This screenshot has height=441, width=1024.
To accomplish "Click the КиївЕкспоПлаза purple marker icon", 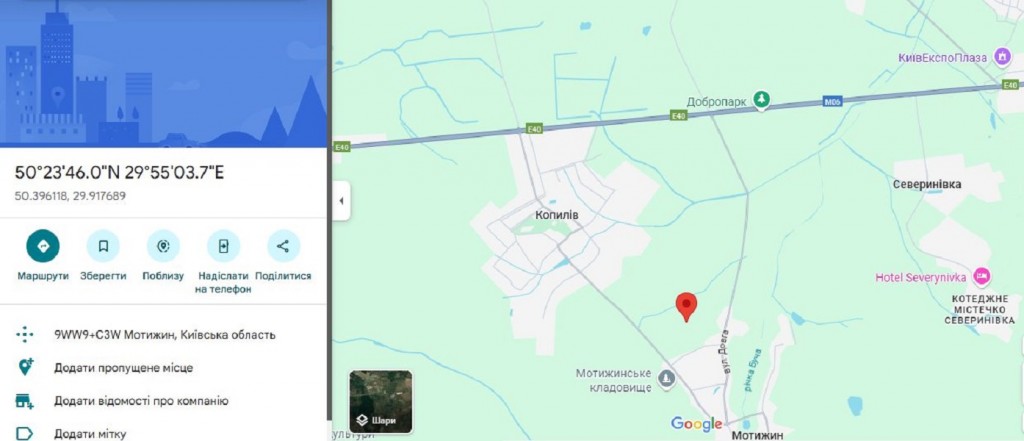I will 1002,57.
